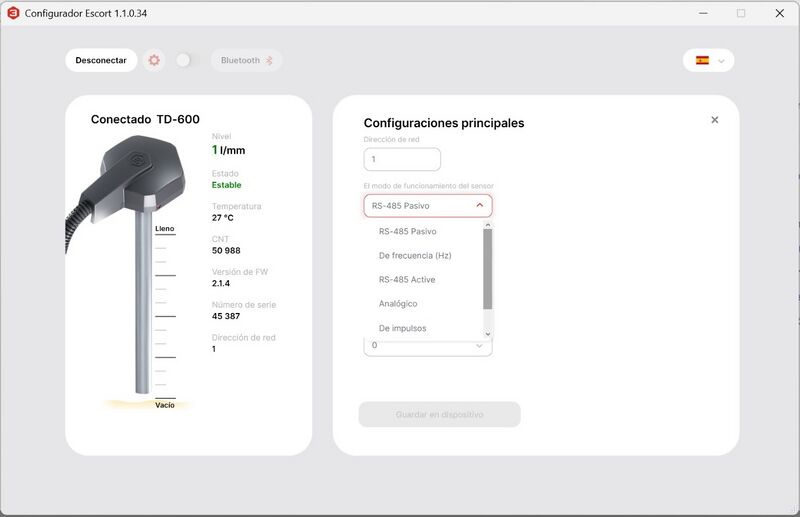The width and height of the screenshot is (800, 517).
Task: Click the scrollbar up arrow in mode list
Action: (488, 225)
